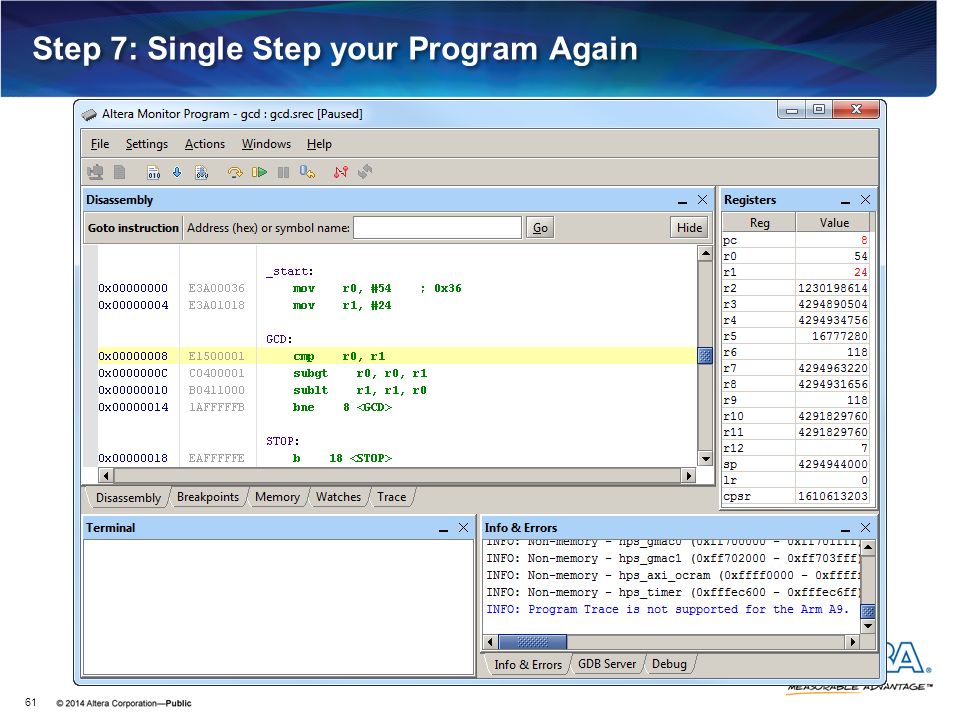Click the sp register value 4294944000
This screenshot has width=960, height=720.
pyautogui.click(x=833, y=465)
